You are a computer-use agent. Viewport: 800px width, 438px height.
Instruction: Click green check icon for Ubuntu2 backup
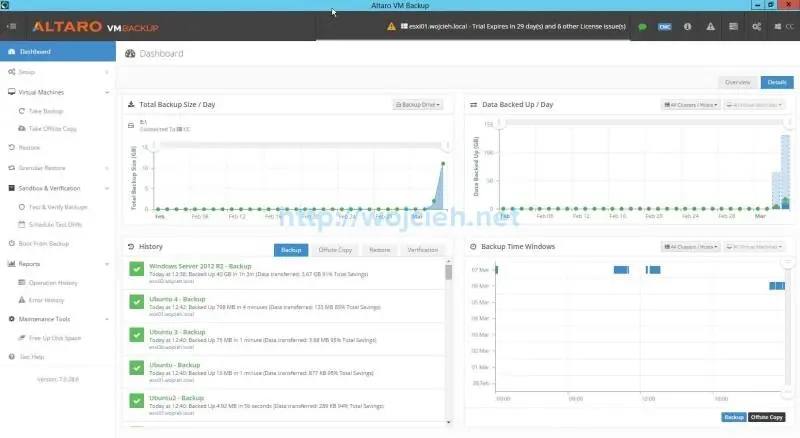[136, 401]
